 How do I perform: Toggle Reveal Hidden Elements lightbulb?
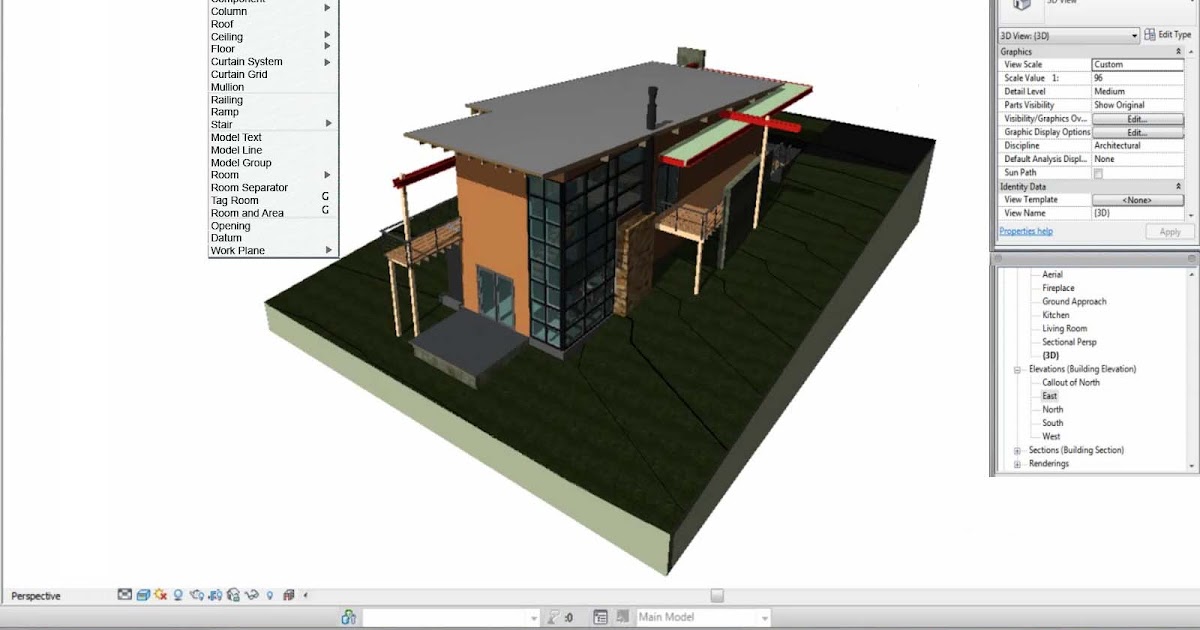click(267, 595)
